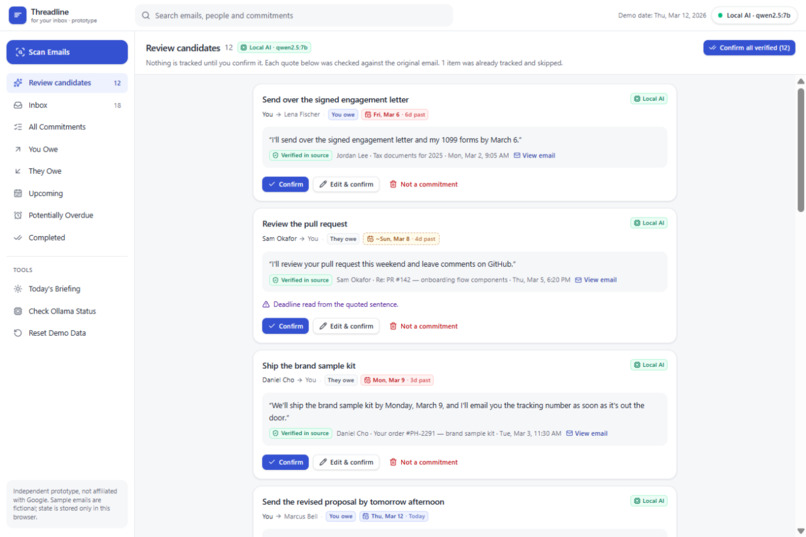Edit & confirm the engagement letter card
The height and width of the screenshot is (537, 806).
coord(346,184)
